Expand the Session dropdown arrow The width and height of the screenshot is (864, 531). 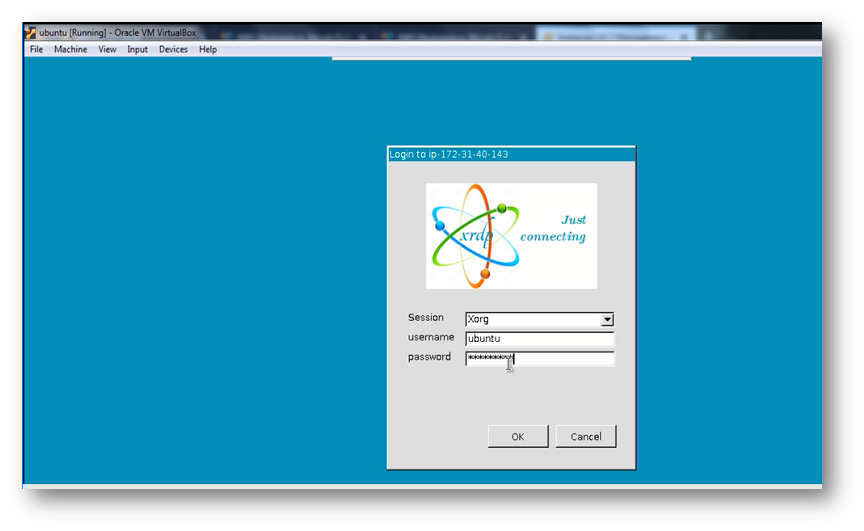pyautogui.click(x=607, y=319)
